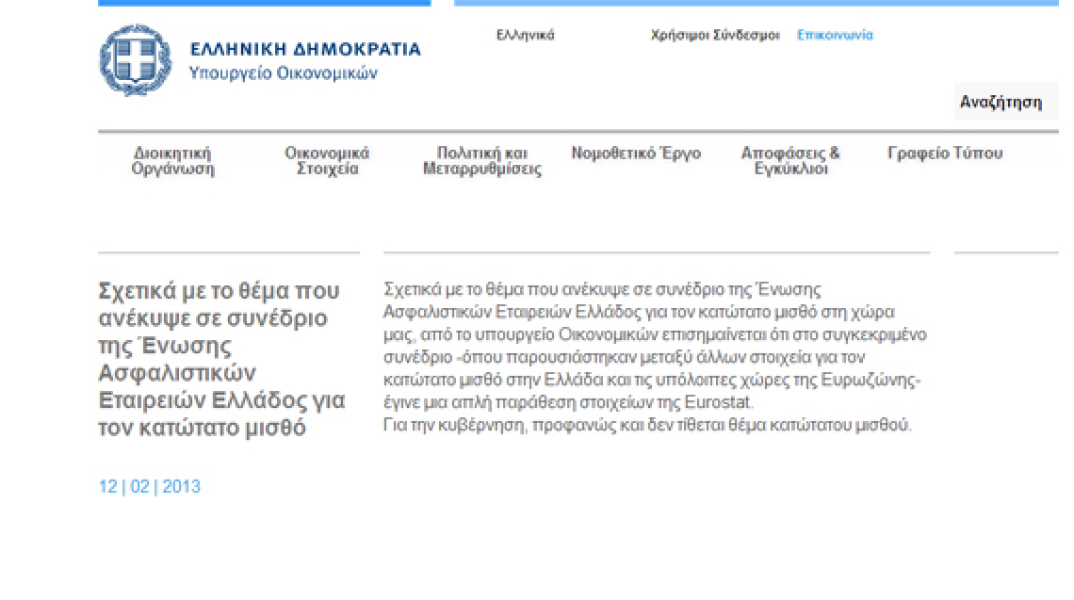Click the ΕΛΛΗΝΙΚΗ ΔΗΜΟΚΡΑΤΙΑ header title
Screen dimensions: 1074x600
coord(305,49)
